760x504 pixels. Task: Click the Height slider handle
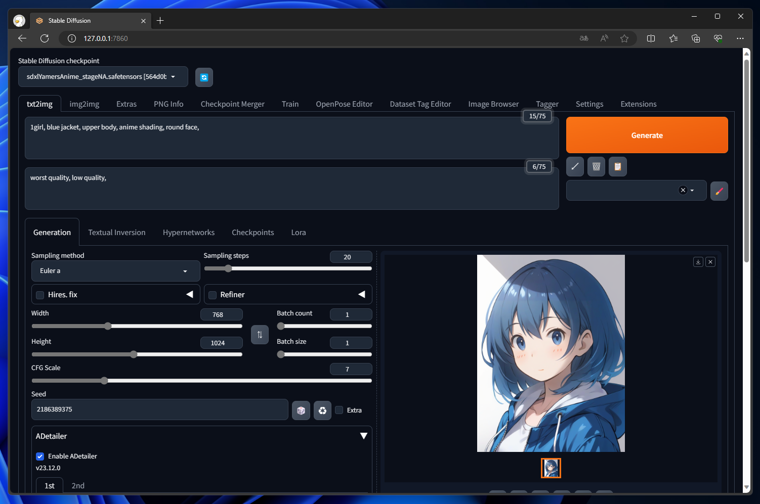[x=133, y=354]
